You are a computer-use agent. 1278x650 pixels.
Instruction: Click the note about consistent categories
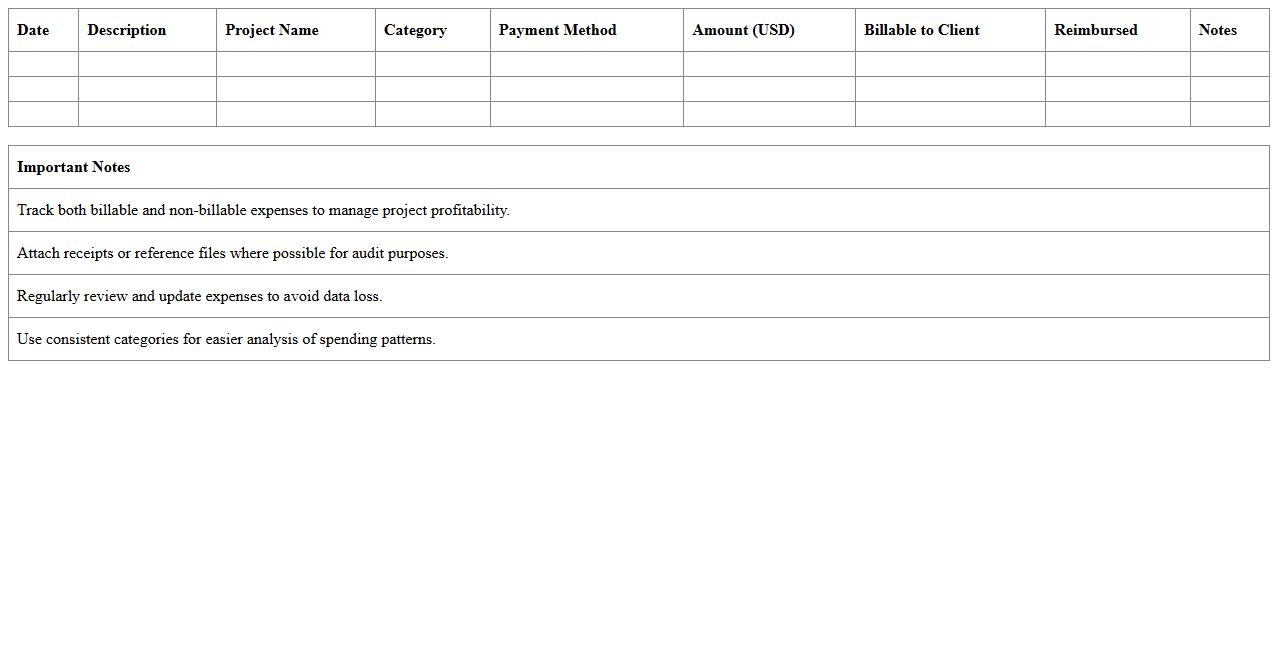226,339
